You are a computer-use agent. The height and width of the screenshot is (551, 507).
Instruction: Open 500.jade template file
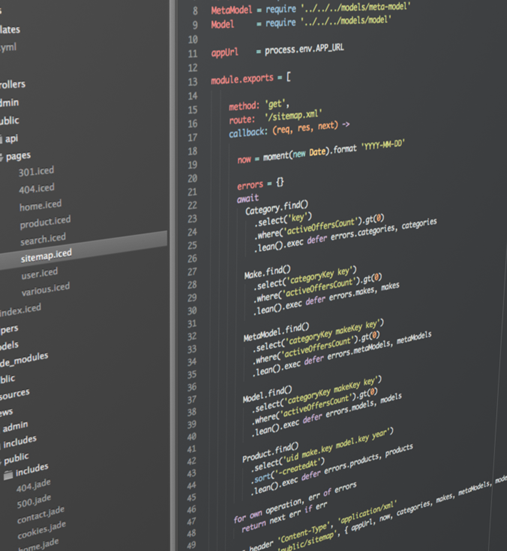(34, 501)
